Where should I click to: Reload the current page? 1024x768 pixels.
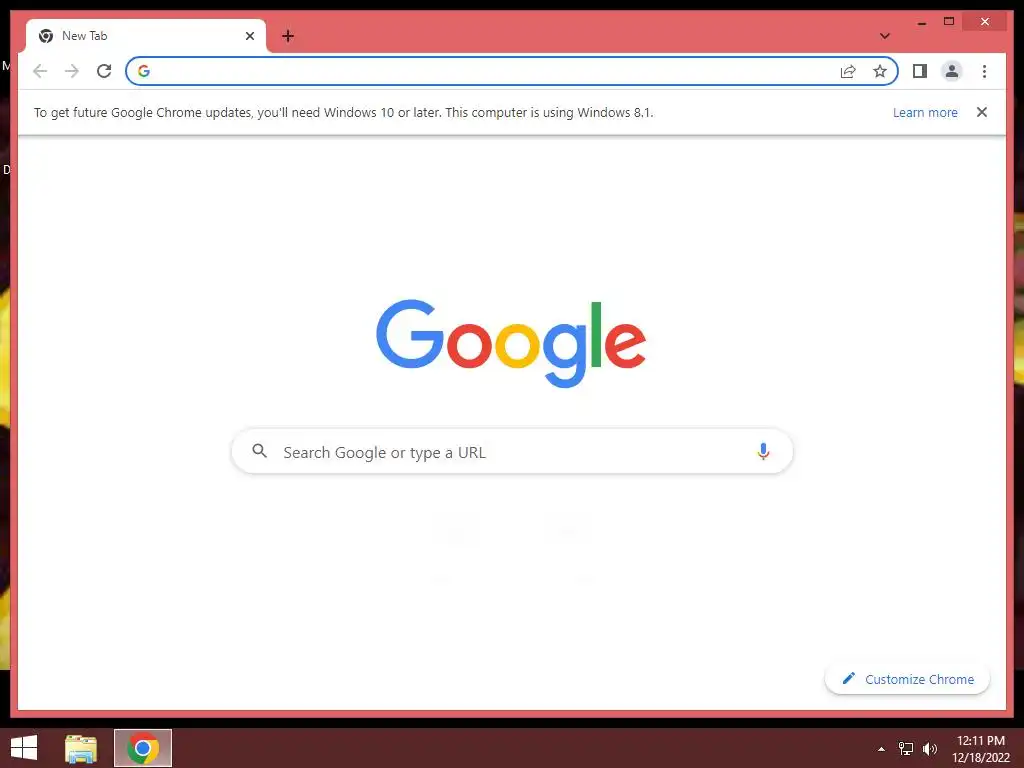click(x=104, y=71)
